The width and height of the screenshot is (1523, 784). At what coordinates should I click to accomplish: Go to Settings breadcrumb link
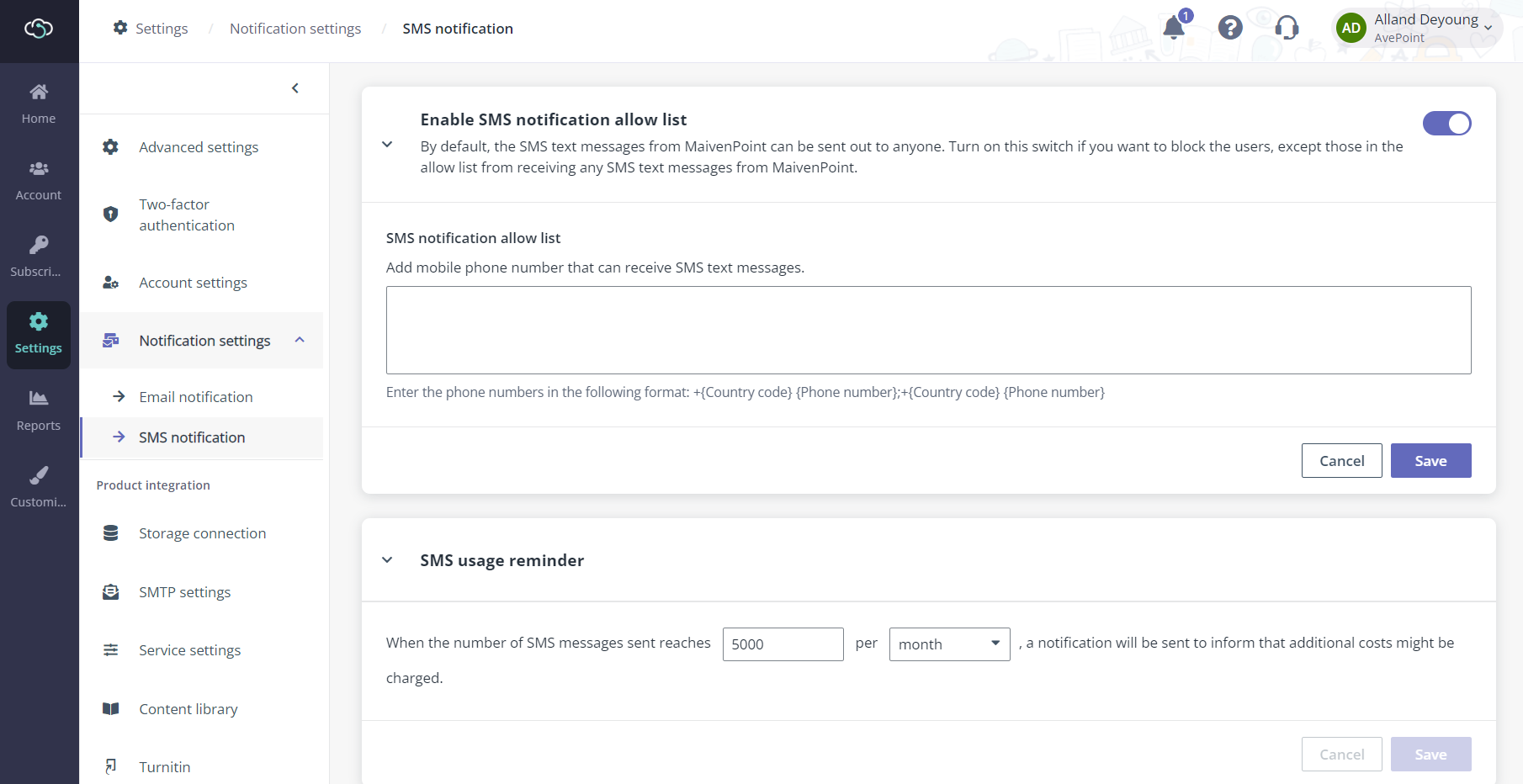pyautogui.click(x=162, y=29)
